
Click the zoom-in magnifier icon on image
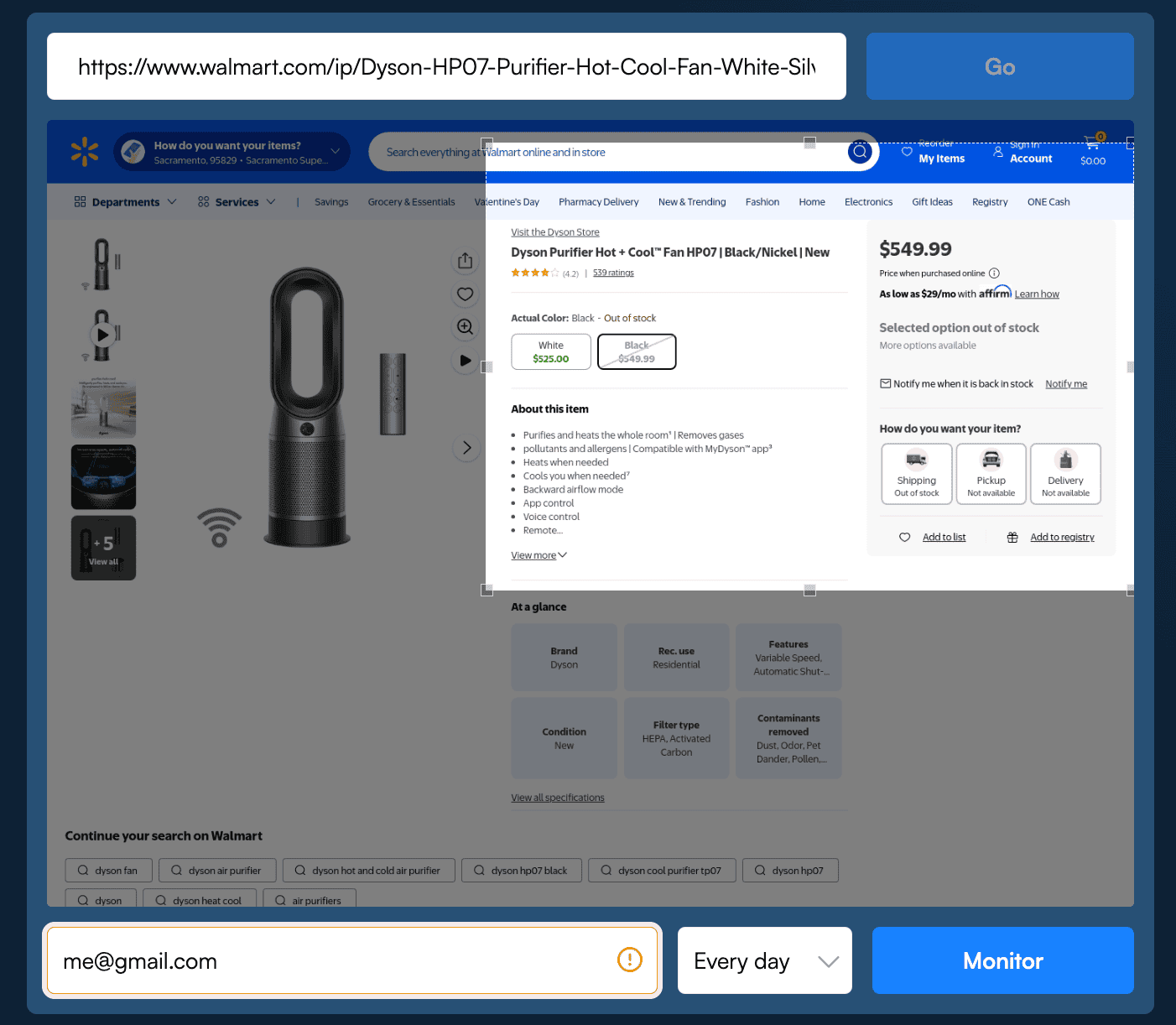466,327
